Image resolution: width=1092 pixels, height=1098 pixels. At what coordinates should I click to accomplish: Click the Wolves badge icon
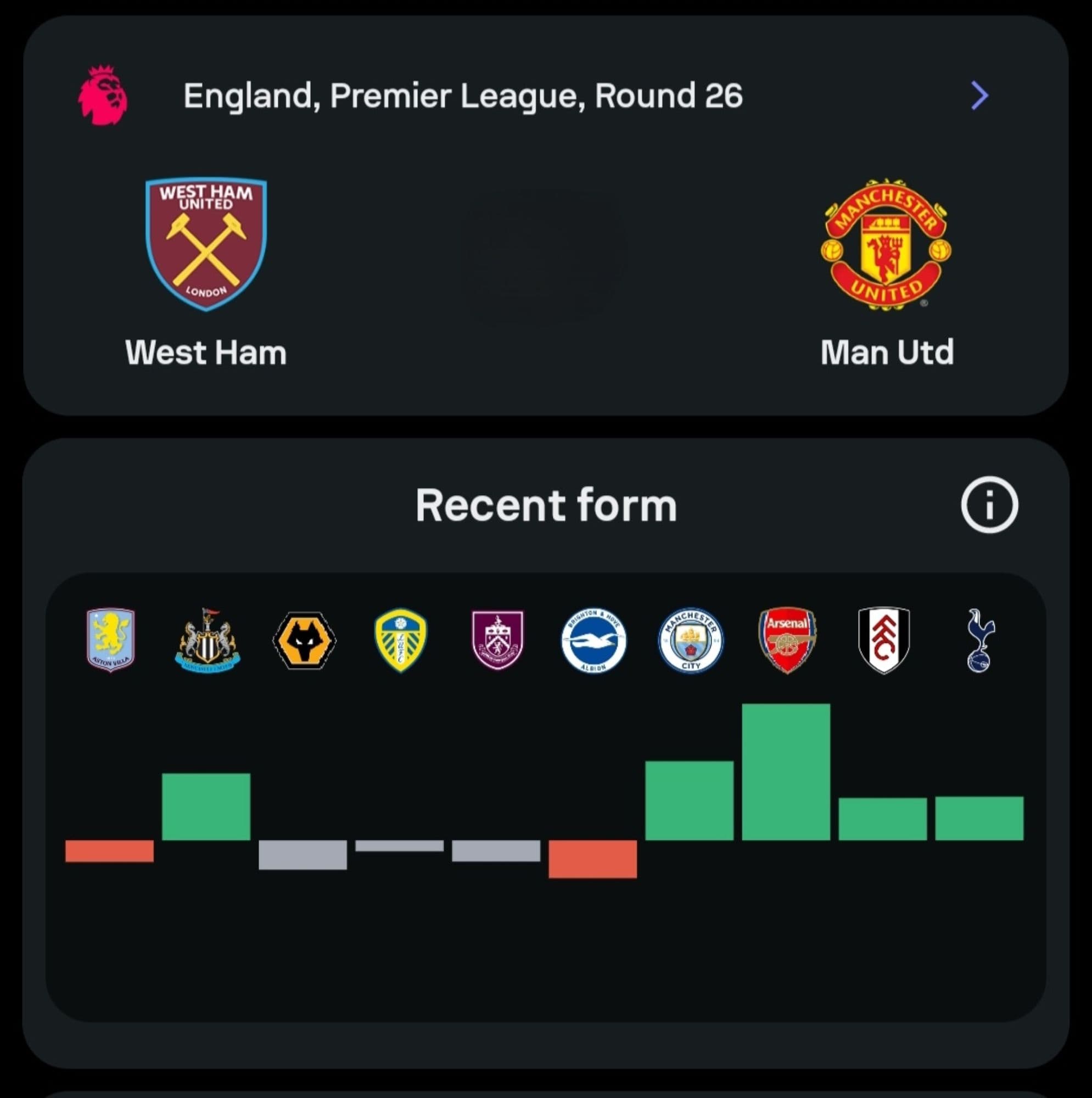[304, 641]
